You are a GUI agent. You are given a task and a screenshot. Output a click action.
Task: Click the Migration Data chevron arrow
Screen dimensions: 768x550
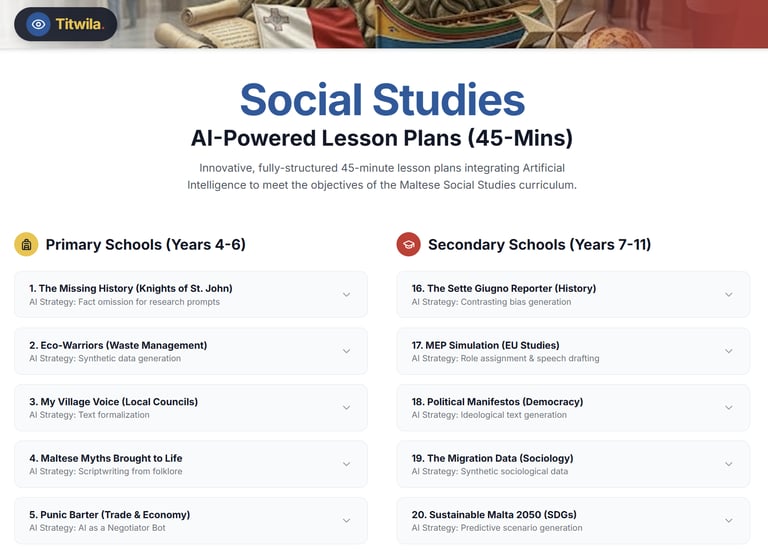pyautogui.click(x=728, y=464)
